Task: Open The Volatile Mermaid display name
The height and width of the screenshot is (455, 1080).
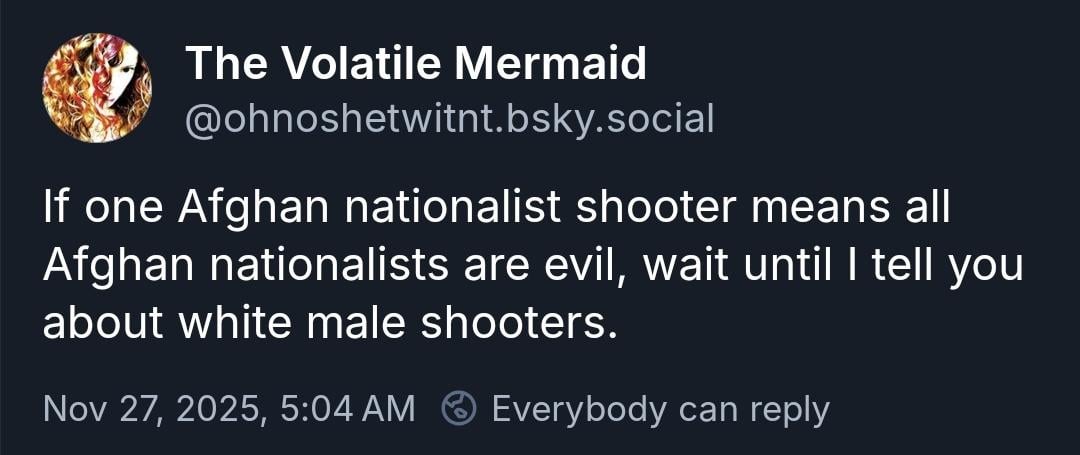Action: tap(416, 66)
